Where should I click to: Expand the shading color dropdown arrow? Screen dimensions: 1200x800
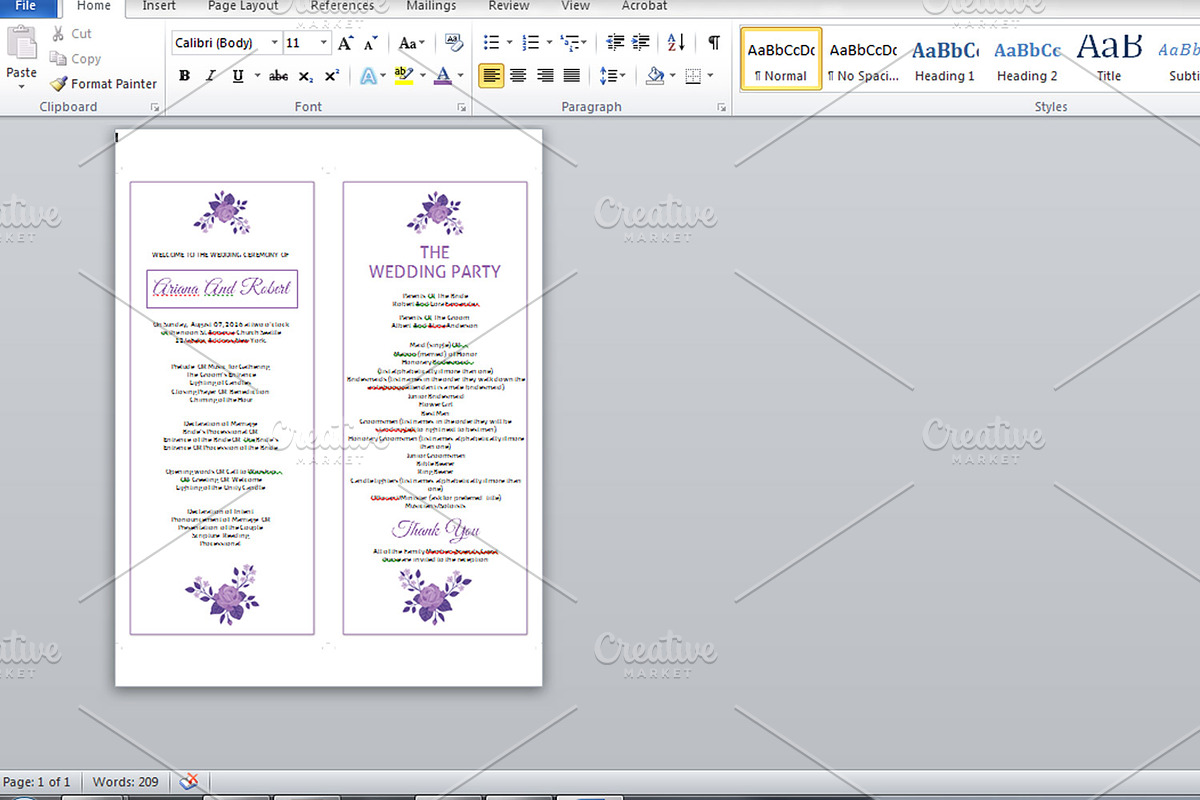673,76
